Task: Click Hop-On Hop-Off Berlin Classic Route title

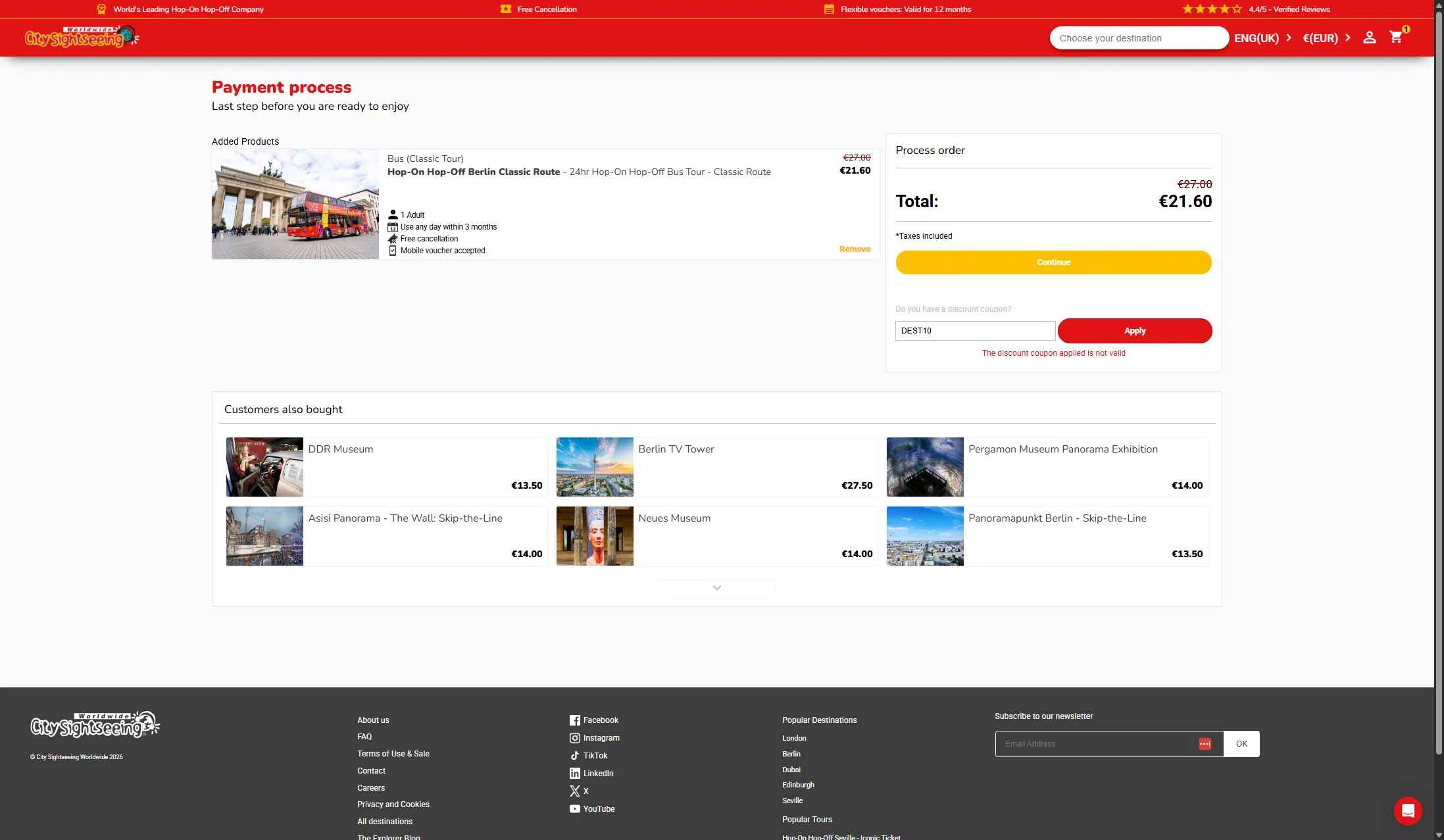Action: point(474,172)
